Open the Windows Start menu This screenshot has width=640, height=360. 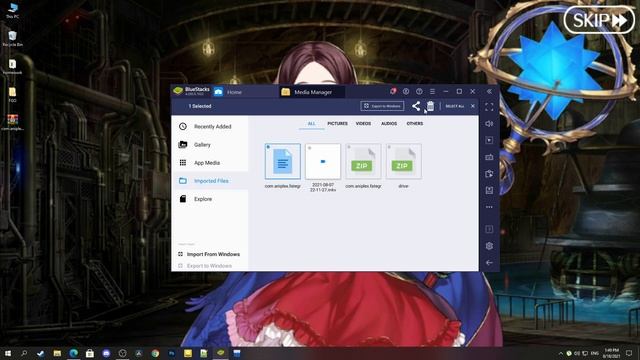coord(8,353)
